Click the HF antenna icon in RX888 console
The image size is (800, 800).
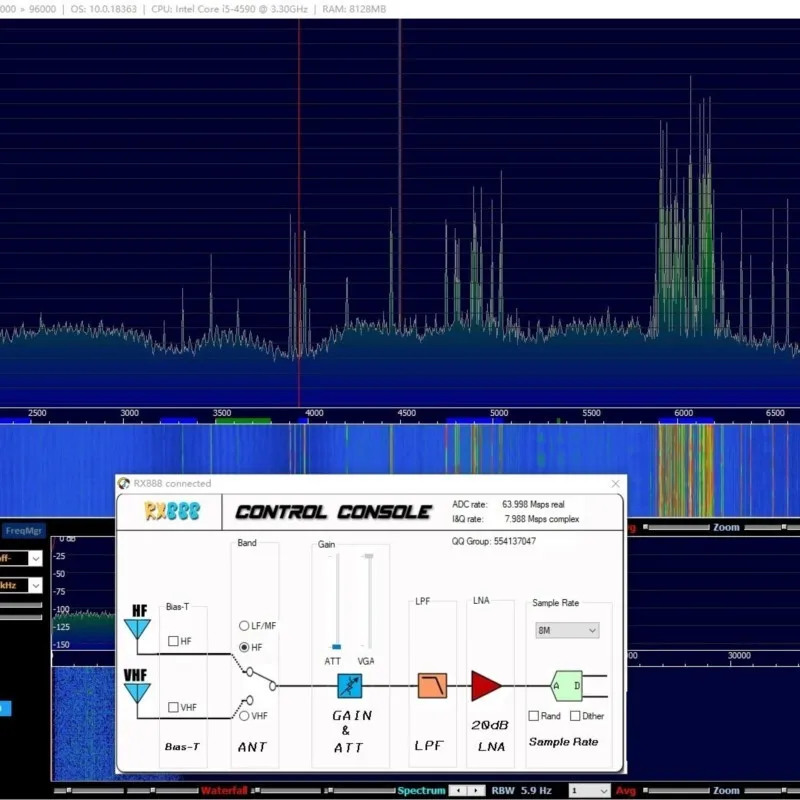coord(137,630)
